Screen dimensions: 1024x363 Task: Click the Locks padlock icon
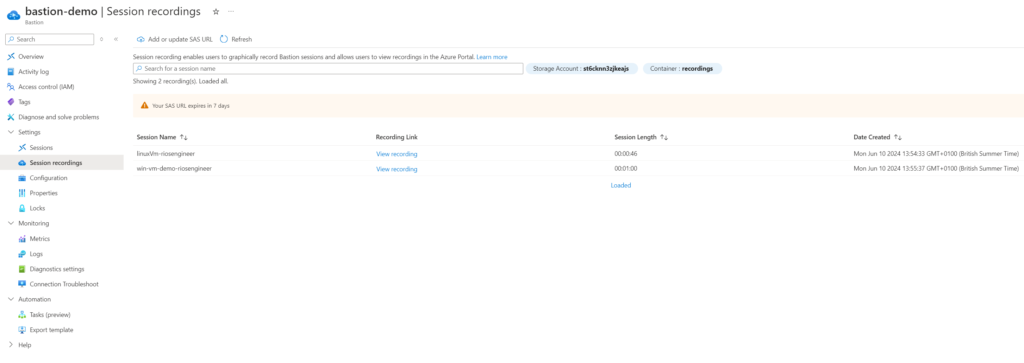22,208
